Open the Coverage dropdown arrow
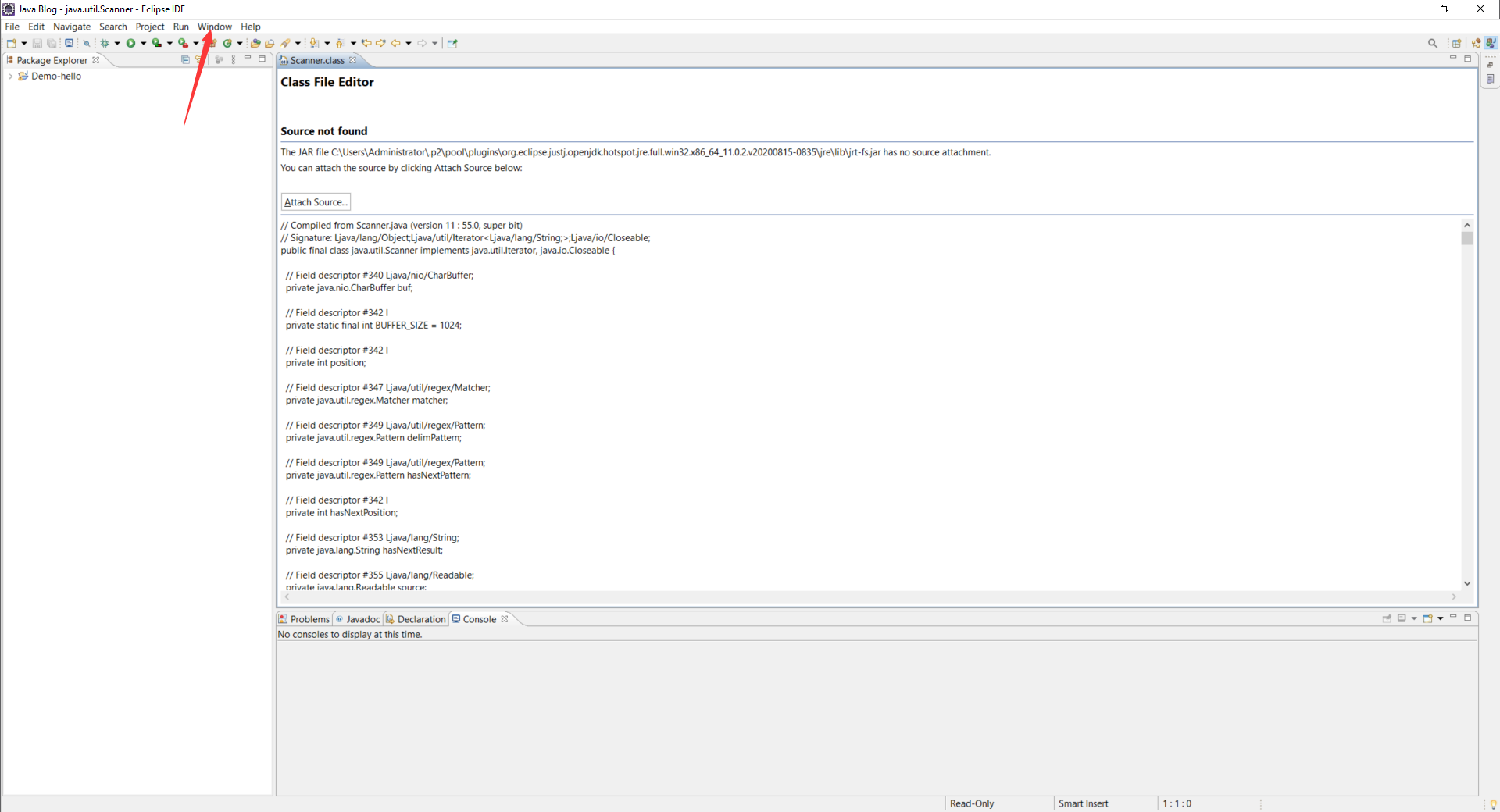The image size is (1500, 812). click(170, 43)
